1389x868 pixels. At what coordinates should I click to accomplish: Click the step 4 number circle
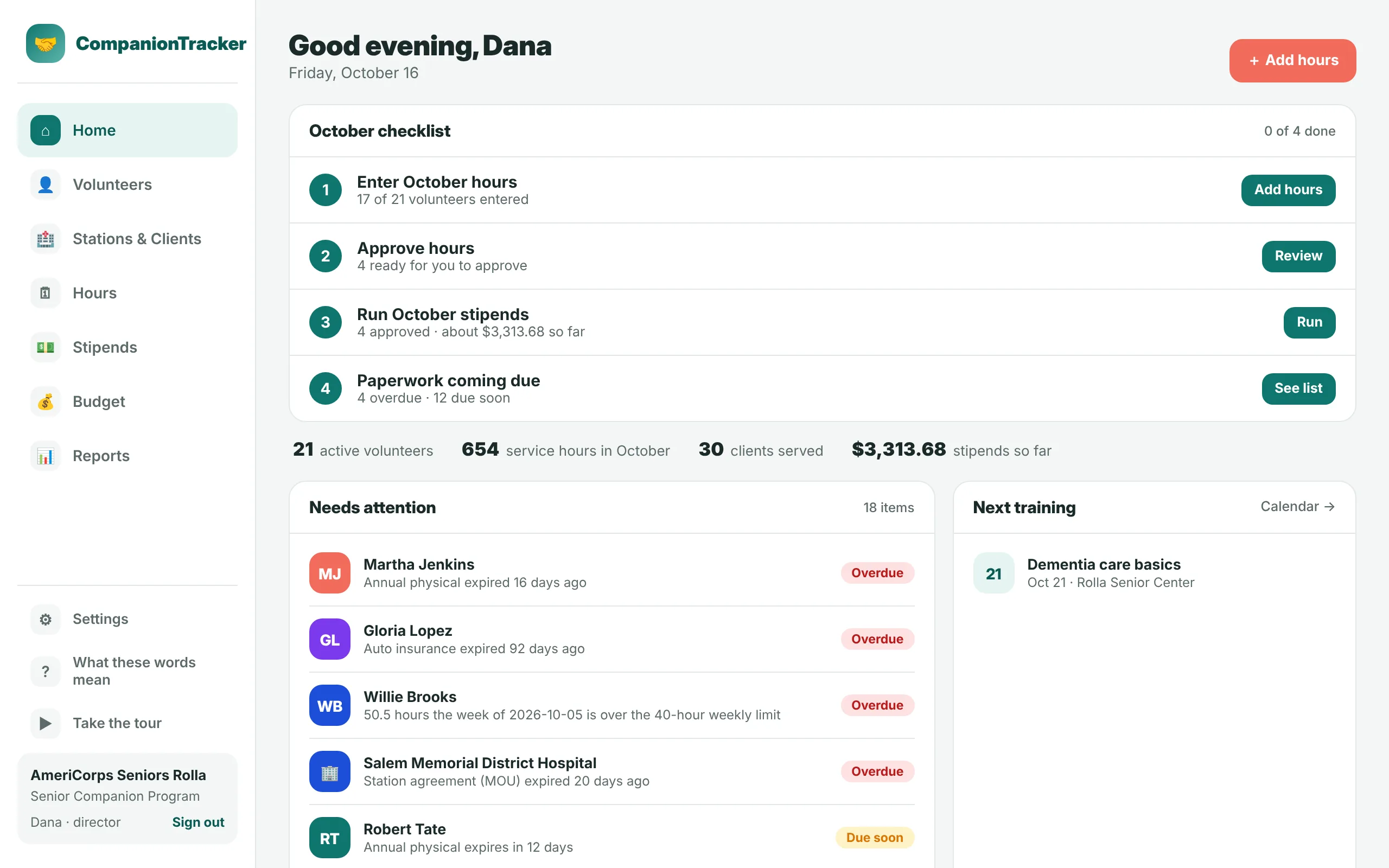[x=326, y=388]
